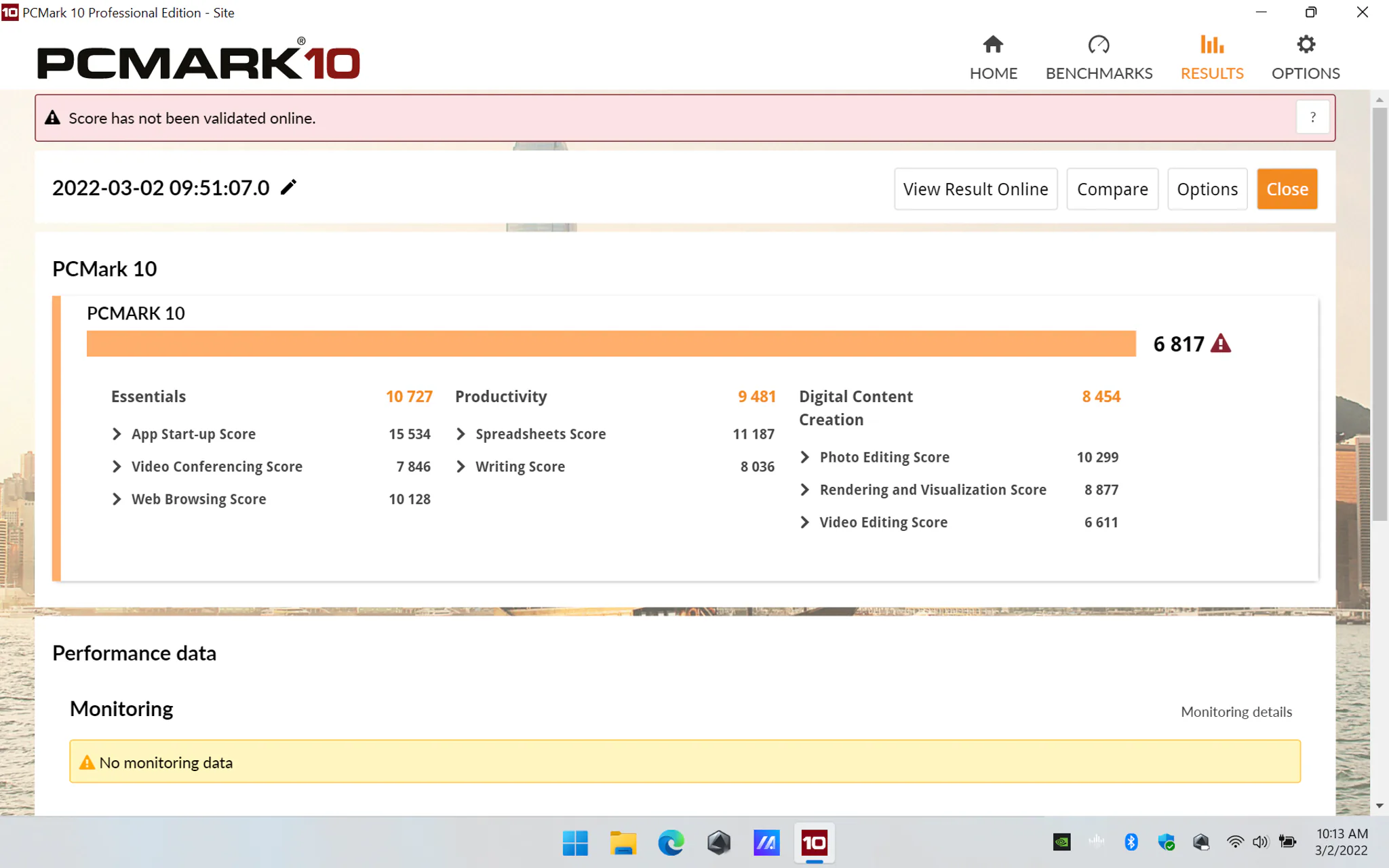Click View Result Online button
Image resolution: width=1389 pixels, height=868 pixels.
975,189
